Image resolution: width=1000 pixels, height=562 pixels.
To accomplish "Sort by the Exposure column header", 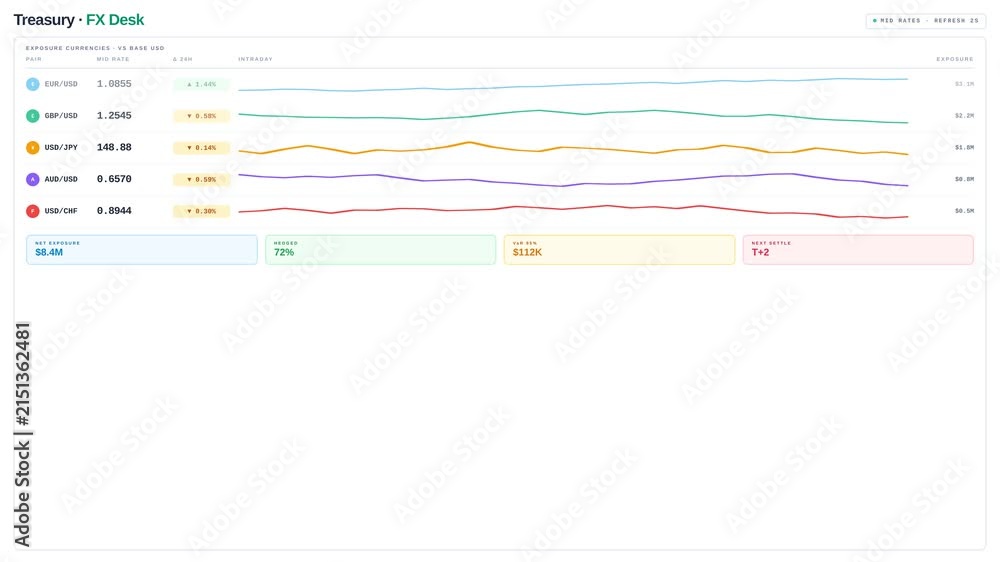I will coord(955,59).
